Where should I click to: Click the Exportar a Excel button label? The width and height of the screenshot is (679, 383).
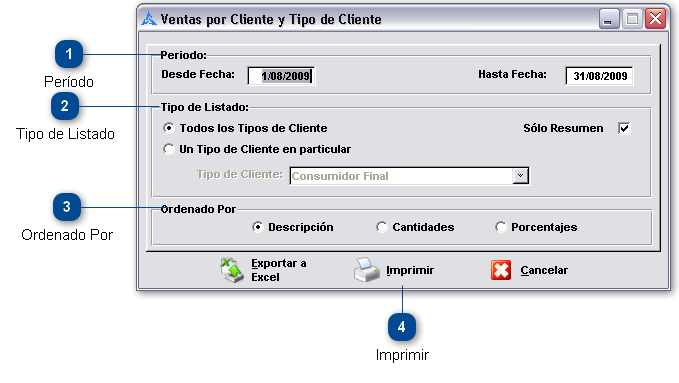[x=279, y=270]
